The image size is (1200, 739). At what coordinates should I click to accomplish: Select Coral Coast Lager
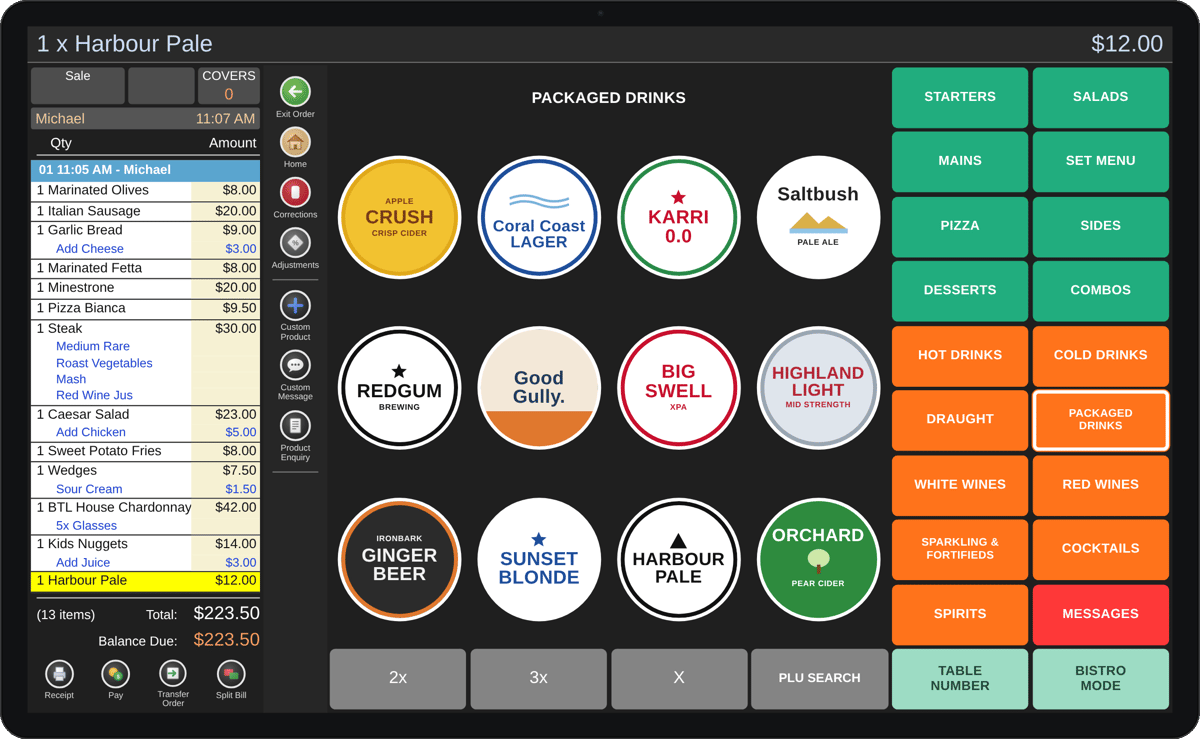(x=539, y=217)
